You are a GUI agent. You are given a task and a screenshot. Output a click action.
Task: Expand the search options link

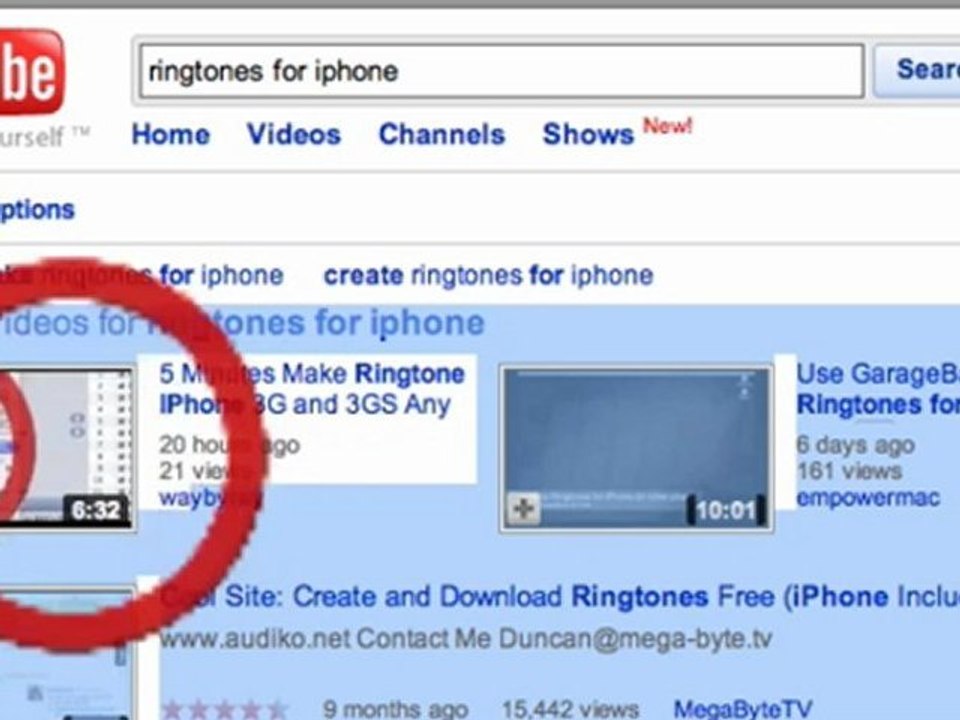37,210
